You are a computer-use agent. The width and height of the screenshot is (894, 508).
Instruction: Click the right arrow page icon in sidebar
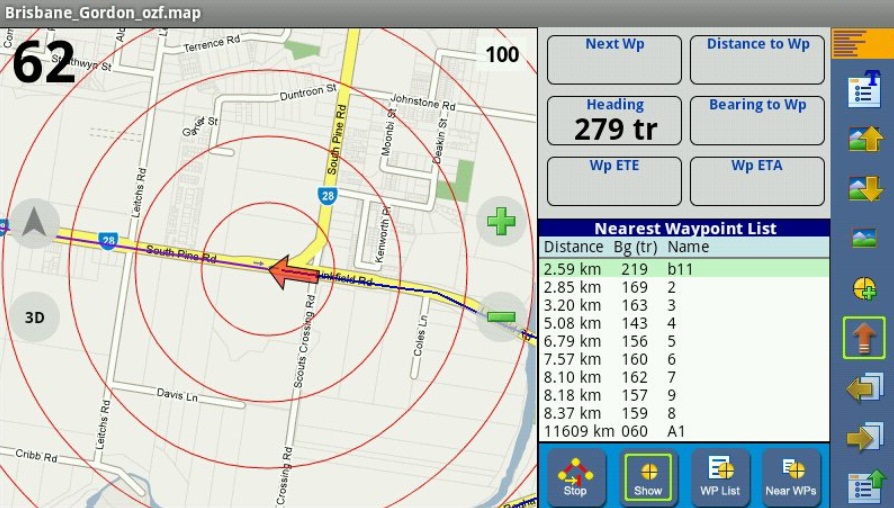(x=864, y=437)
